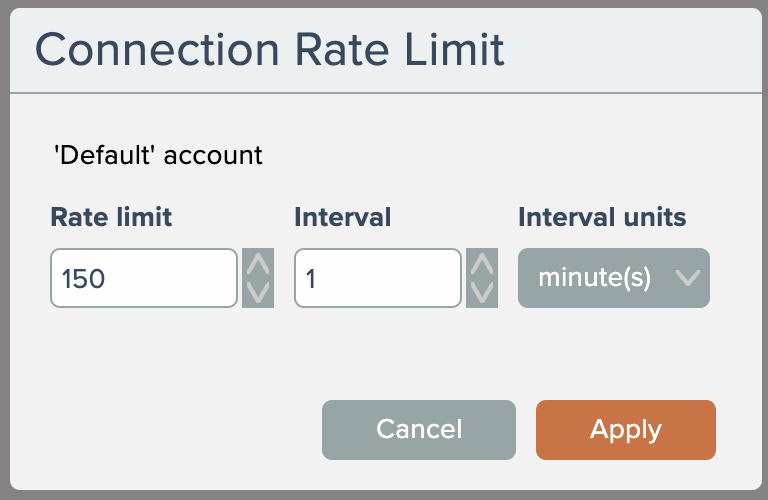Click the 'Default' account text
This screenshot has width=768, height=500.
point(157,155)
